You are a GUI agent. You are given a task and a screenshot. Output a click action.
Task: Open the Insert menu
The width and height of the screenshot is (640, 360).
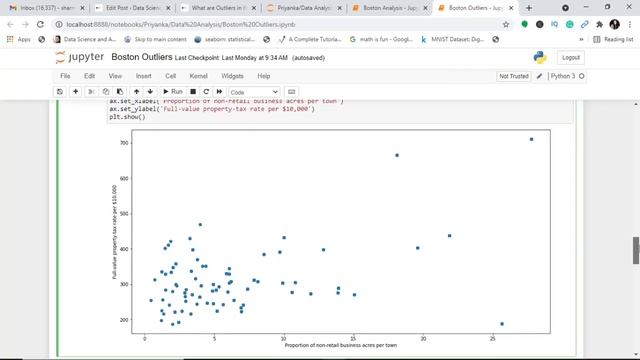pos(143,76)
